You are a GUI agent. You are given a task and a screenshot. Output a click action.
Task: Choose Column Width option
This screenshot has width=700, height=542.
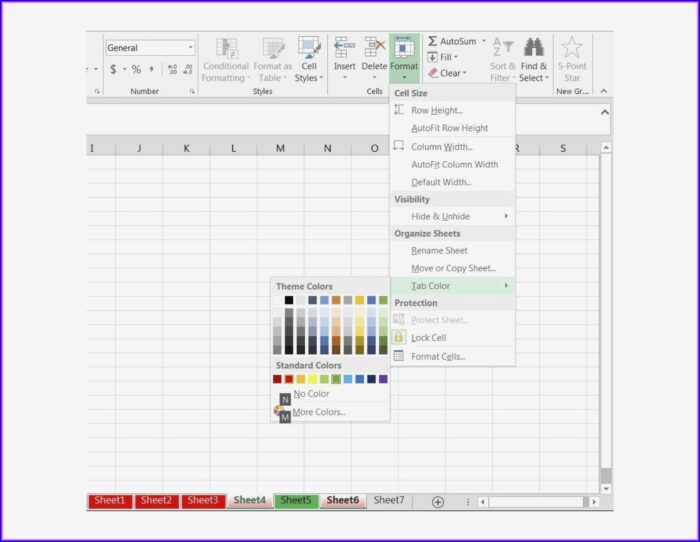coord(453,146)
